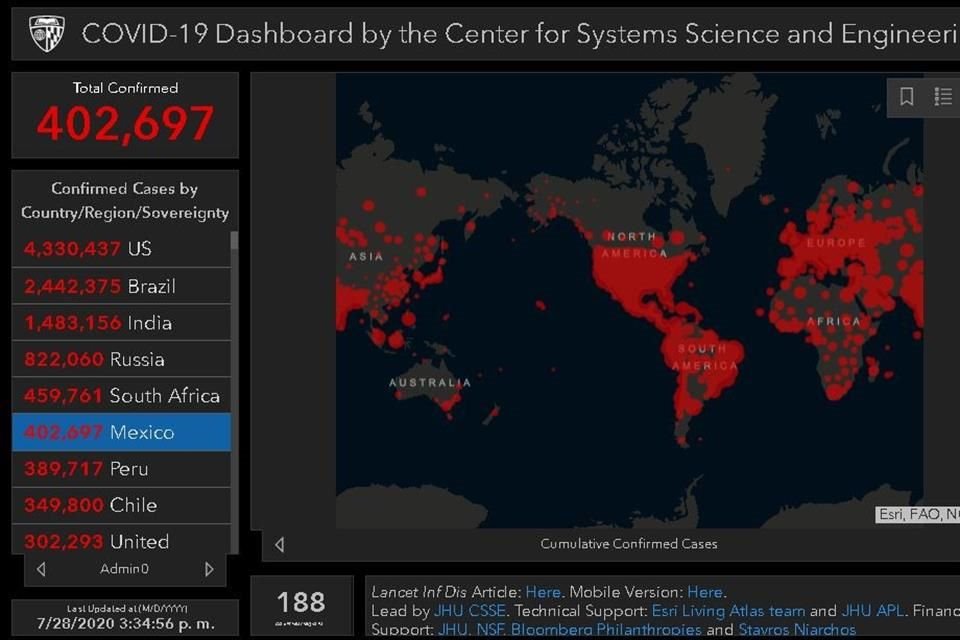Switch to Cumulative Confirmed Cases tab
The width and height of the screenshot is (960, 640).
pyautogui.click(x=628, y=544)
